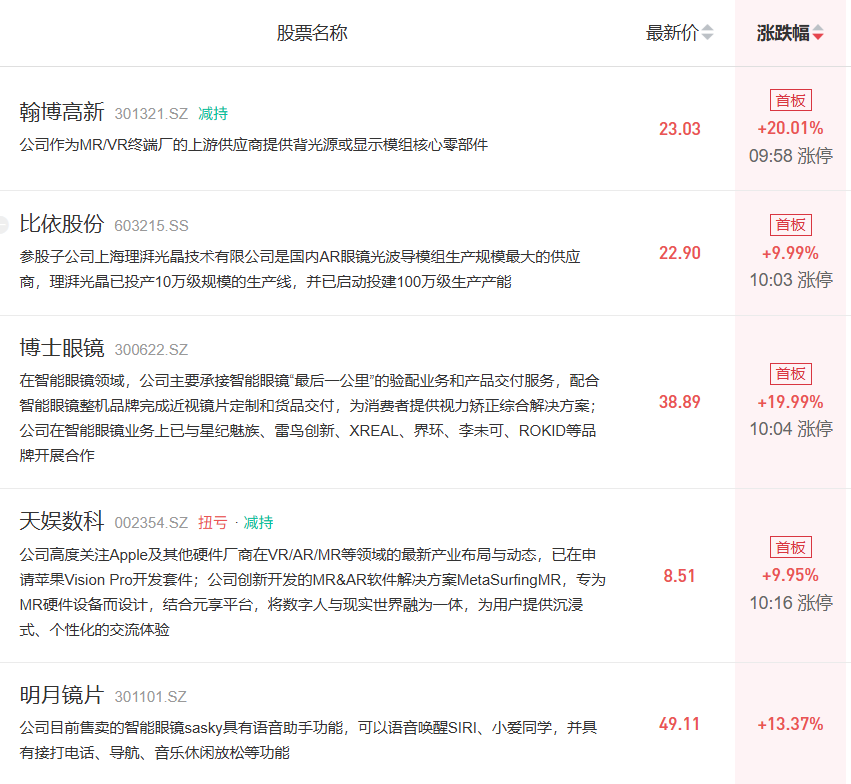Screen dimensions: 851x784
Task: Select price 23.03
Action: pyautogui.click(x=679, y=129)
